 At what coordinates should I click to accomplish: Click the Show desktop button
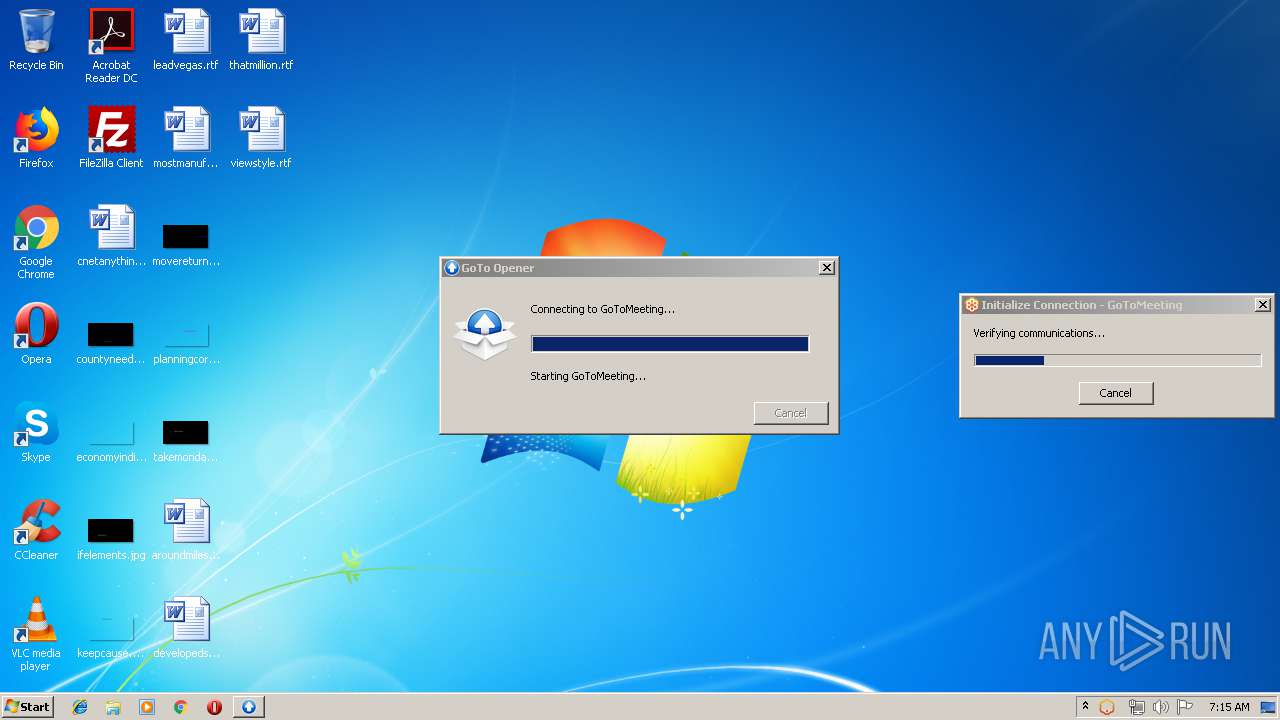click(x=1268, y=707)
